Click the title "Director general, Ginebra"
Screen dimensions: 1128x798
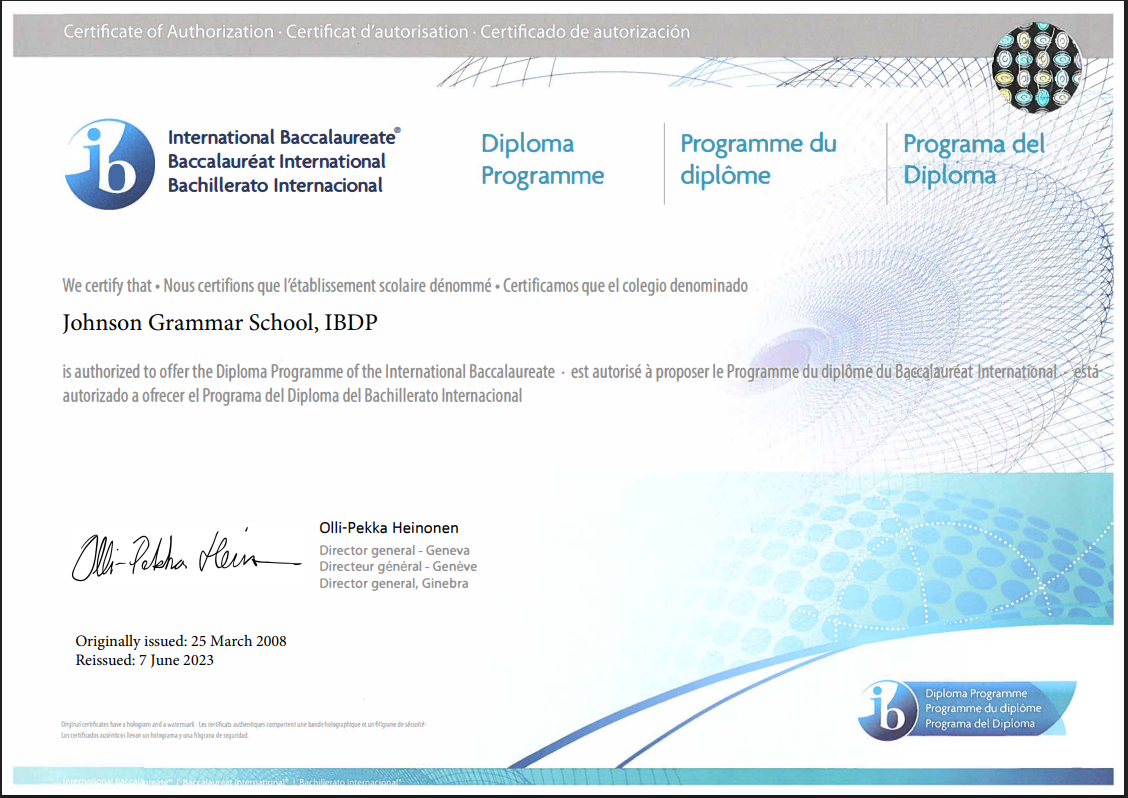click(x=394, y=583)
